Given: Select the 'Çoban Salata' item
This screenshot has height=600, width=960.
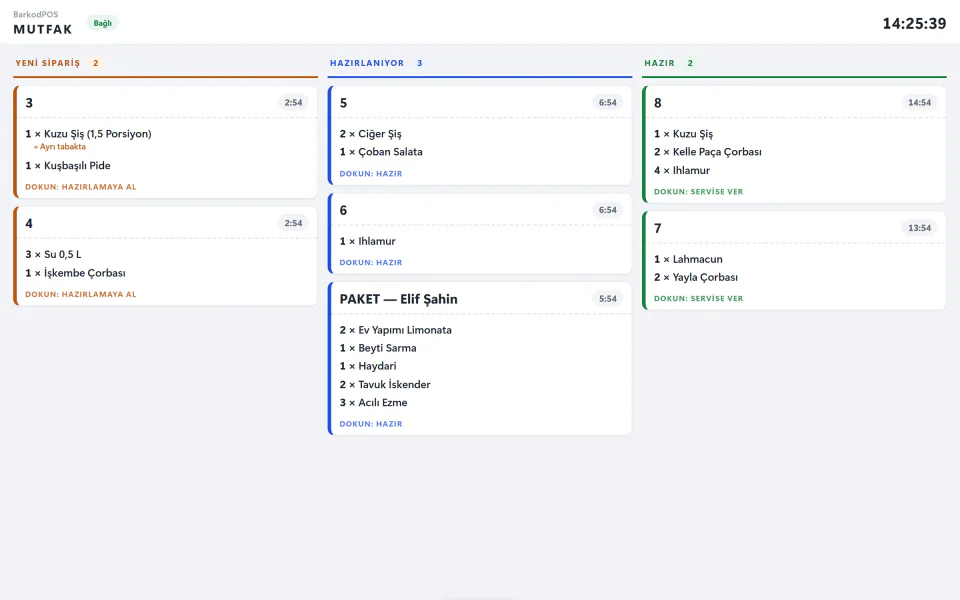Looking at the screenshot, I should [381, 152].
